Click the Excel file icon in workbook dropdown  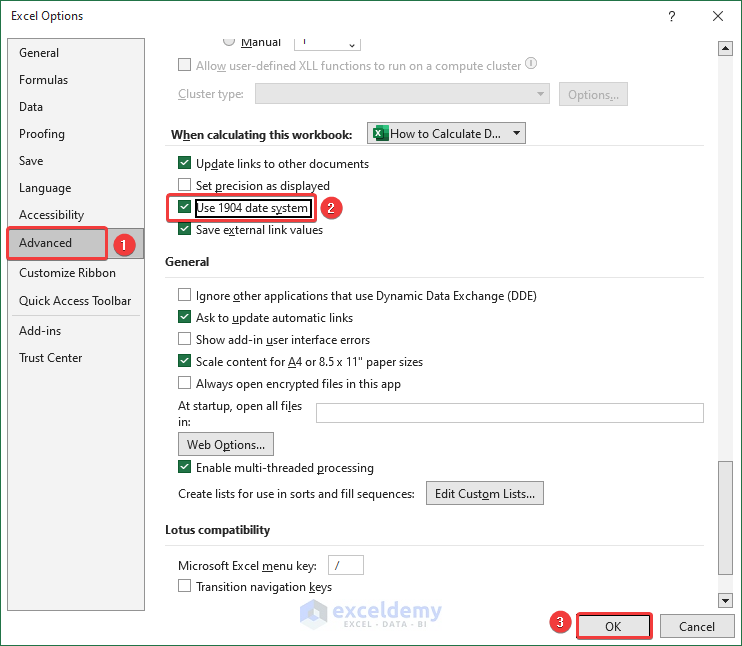click(x=380, y=133)
